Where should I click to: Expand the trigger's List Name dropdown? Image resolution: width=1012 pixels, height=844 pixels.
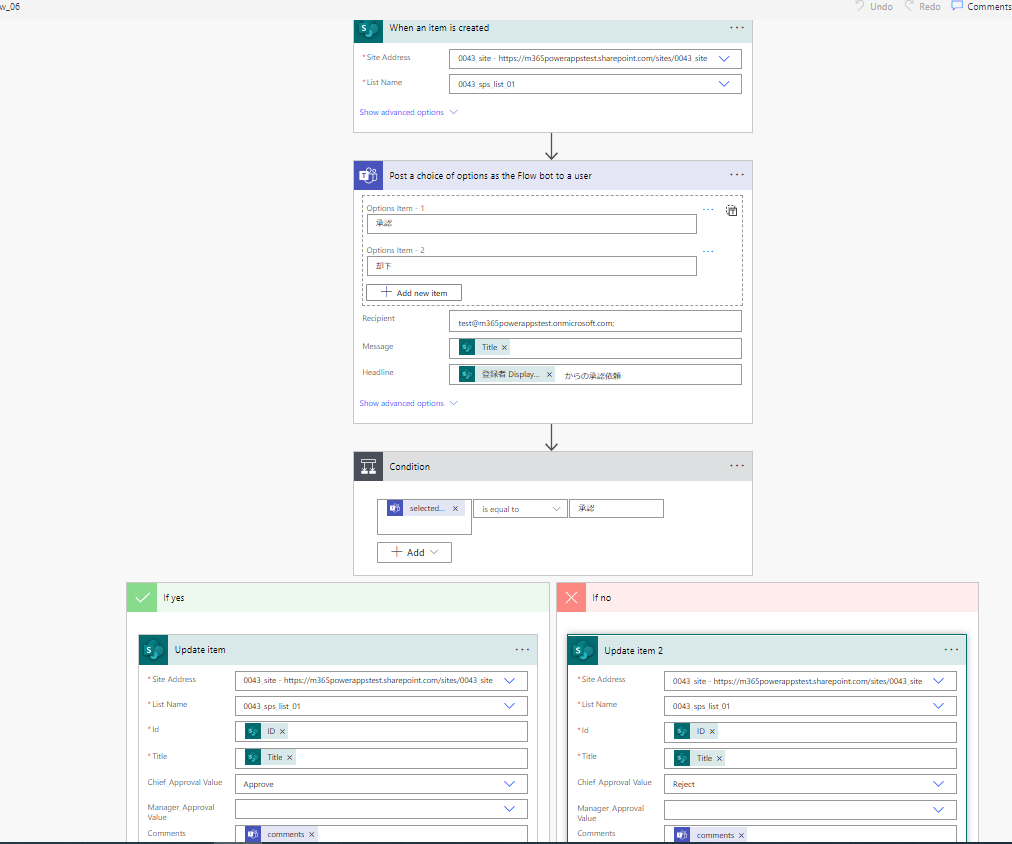coord(725,85)
